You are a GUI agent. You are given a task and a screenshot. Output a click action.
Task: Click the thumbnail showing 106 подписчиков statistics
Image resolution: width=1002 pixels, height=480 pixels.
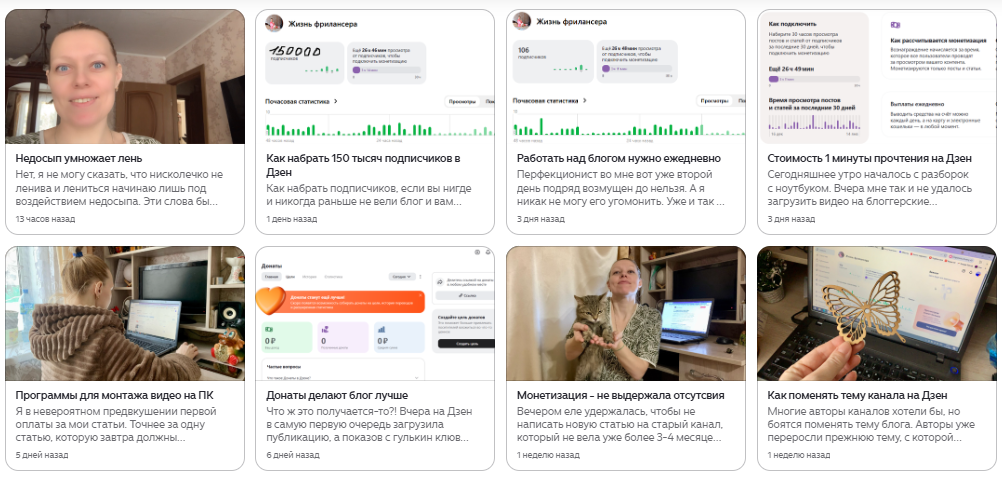tap(626, 77)
